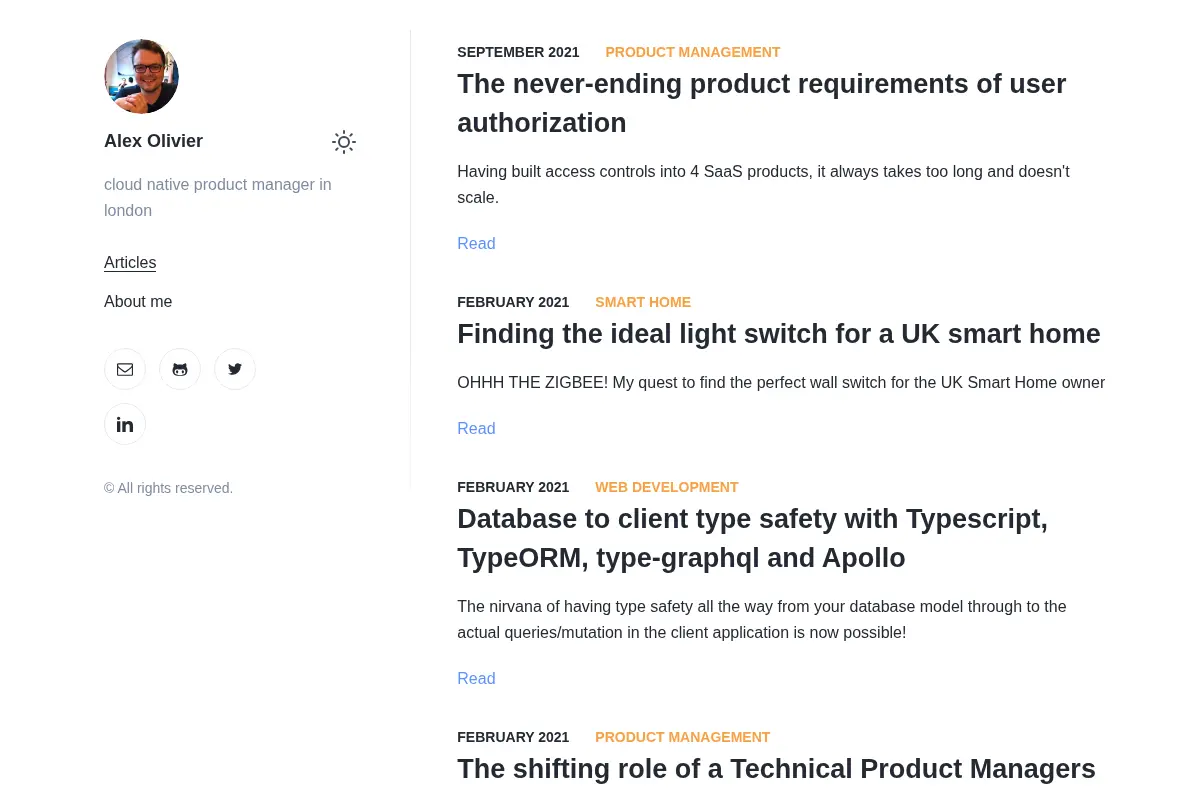Viewport: 1200px width, 800px height.
Task: Select the Web Development category tag
Action: click(x=667, y=487)
